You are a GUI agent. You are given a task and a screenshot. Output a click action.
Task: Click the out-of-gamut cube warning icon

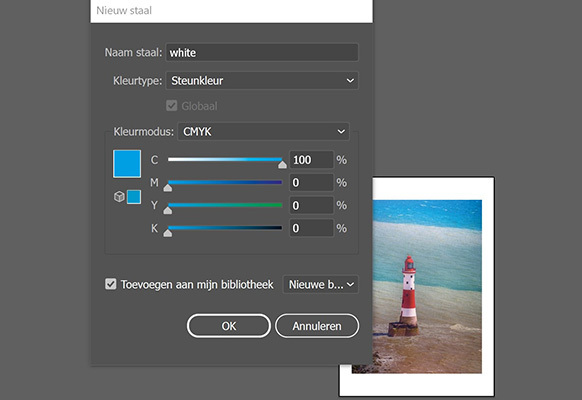pos(119,197)
